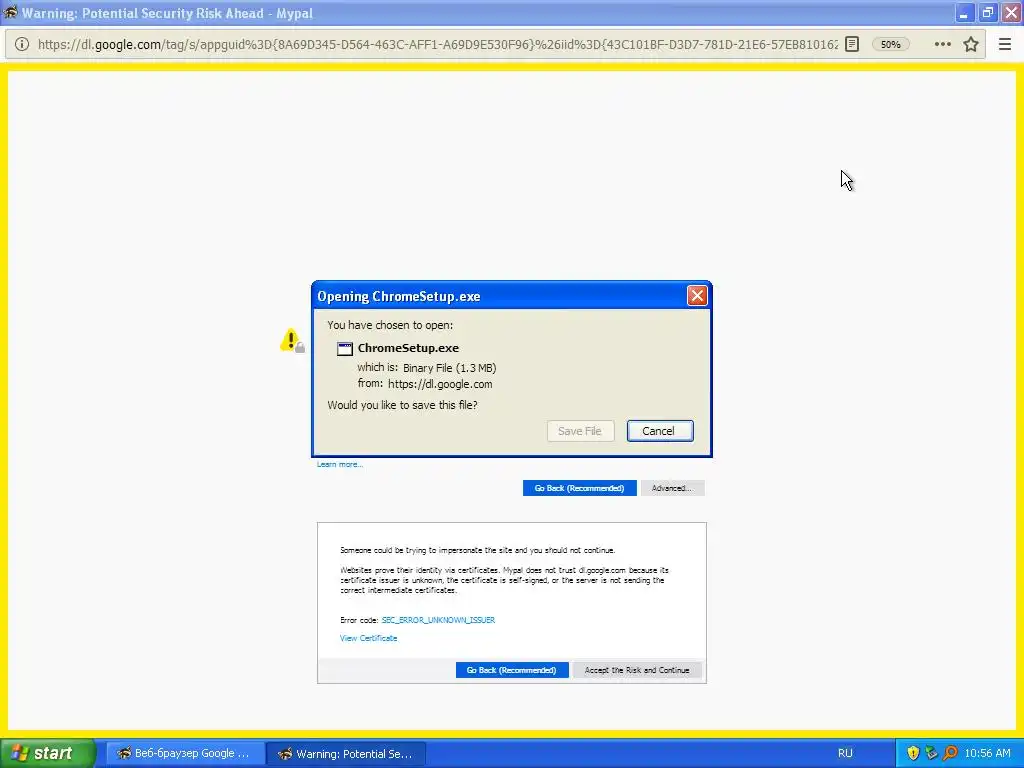Click the ChromeSetup.exe file icon
This screenshot has width=1024, height=768.
[x=345, y=349]
